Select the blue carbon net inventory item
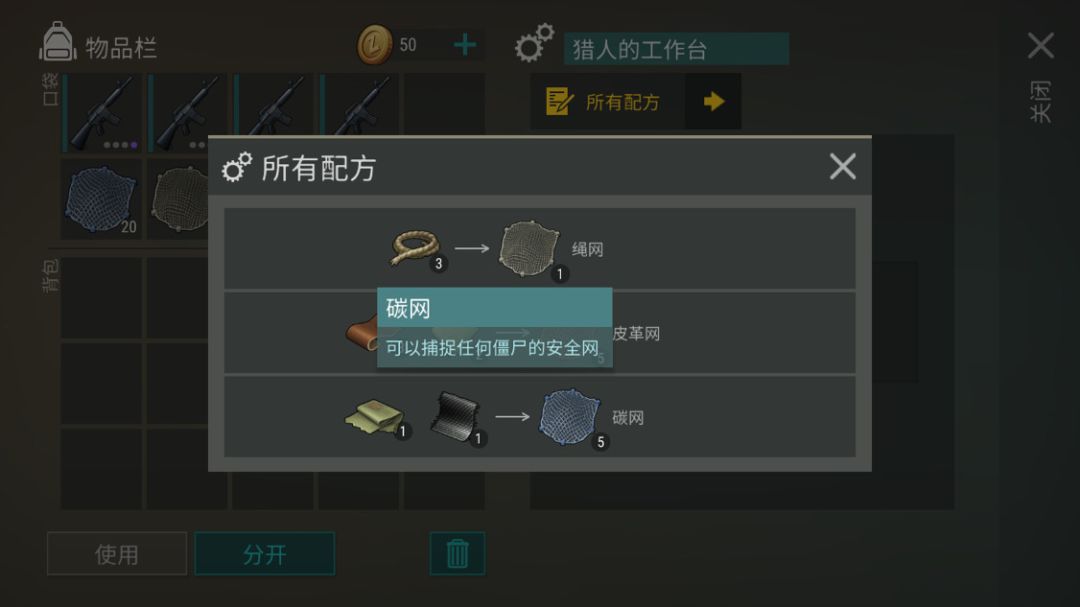 coord(101,199)
